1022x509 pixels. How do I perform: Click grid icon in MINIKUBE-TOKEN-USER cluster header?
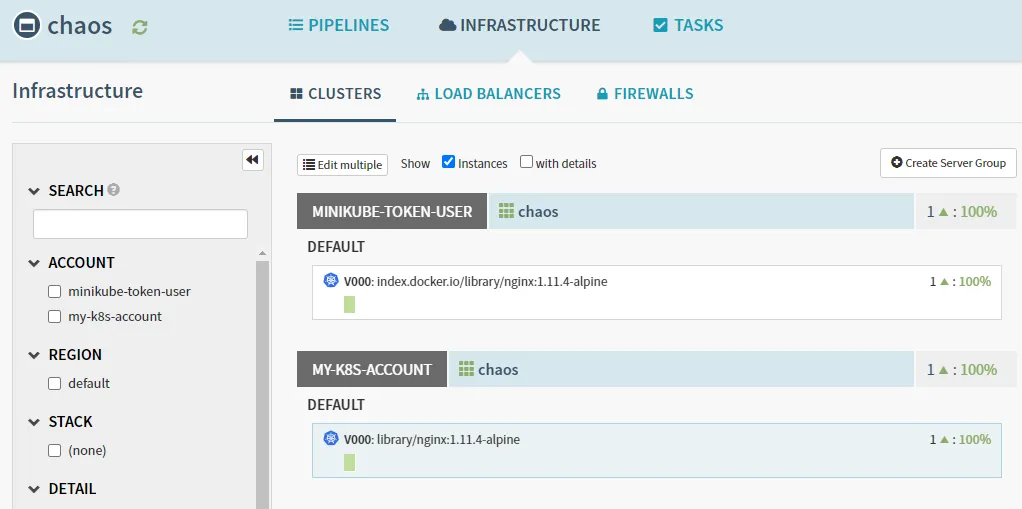click(506, 211)
